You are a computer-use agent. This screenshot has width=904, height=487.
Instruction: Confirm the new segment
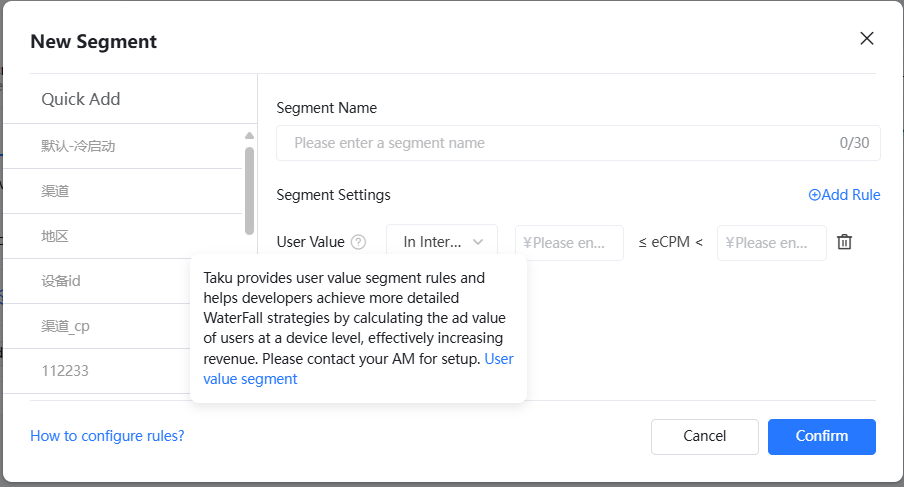[x=822, y=436]
